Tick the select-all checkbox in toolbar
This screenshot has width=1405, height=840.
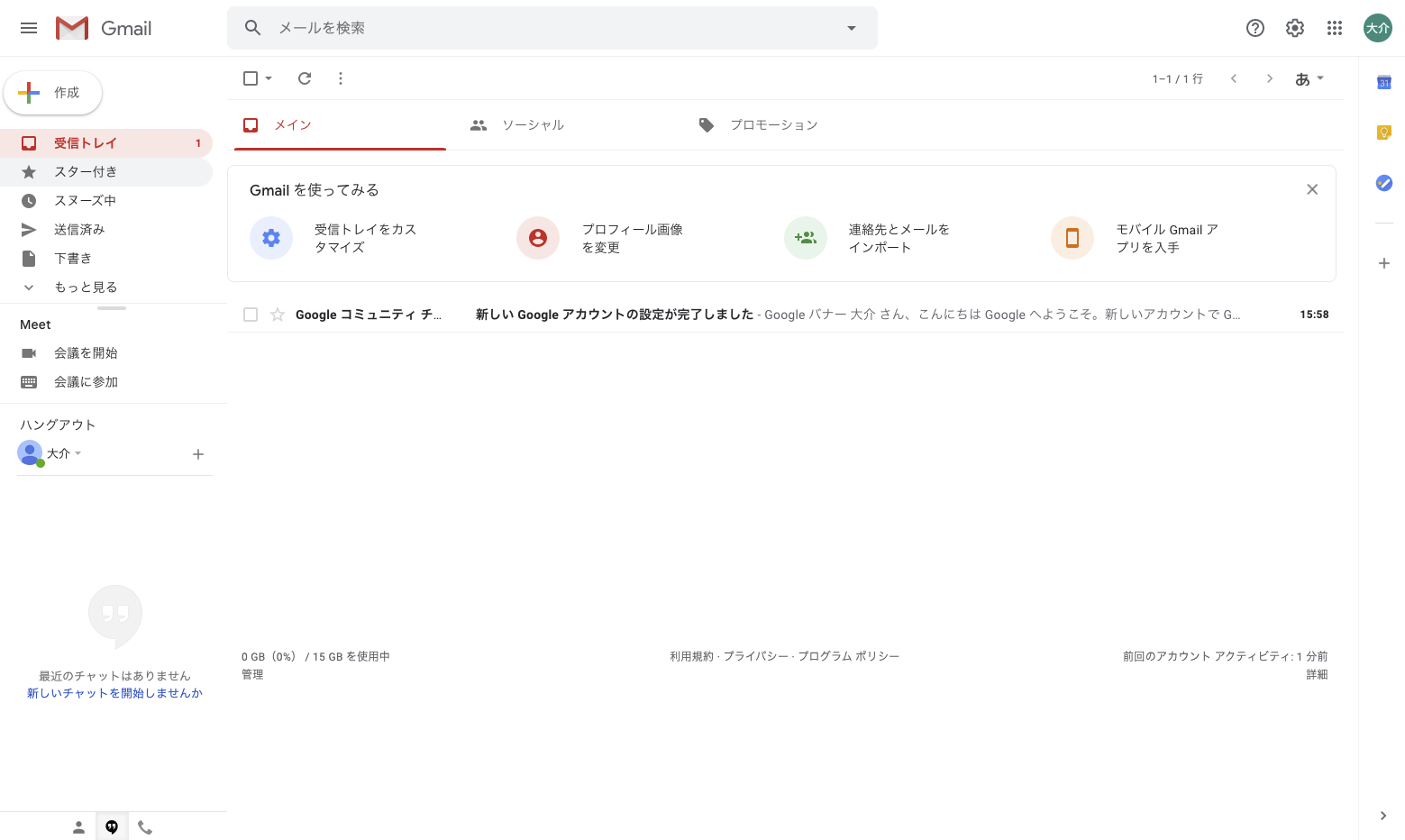[251, 78]
